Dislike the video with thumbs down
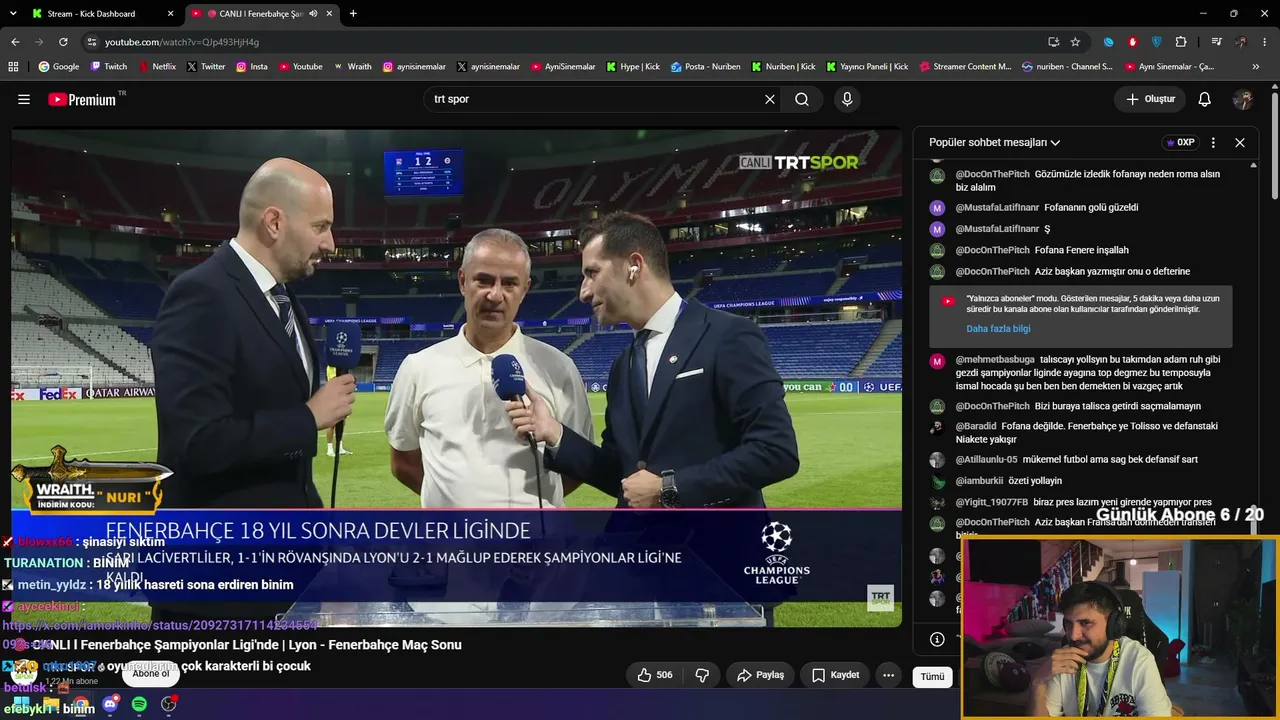Image resolution: width=1280 pixels, height=720 pixels. coord(702,675)
